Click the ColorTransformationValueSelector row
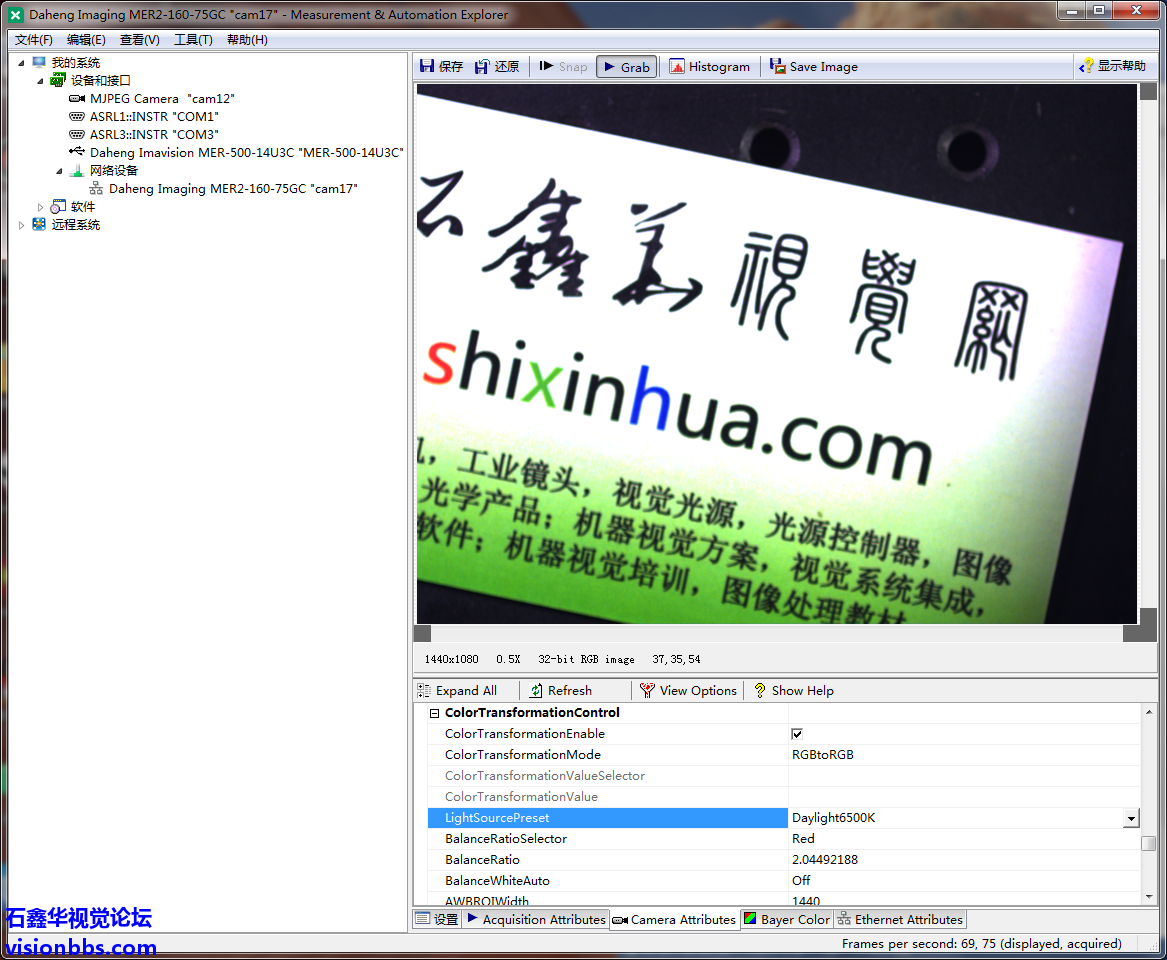This screenshot has height=960, width=1167. point(783,775)
